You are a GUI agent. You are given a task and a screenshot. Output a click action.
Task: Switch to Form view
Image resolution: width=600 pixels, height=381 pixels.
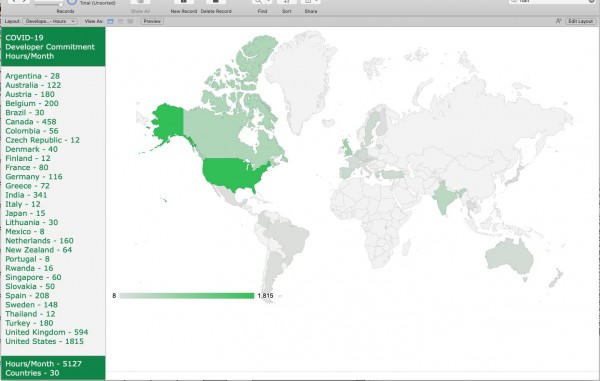click(110, 21)
